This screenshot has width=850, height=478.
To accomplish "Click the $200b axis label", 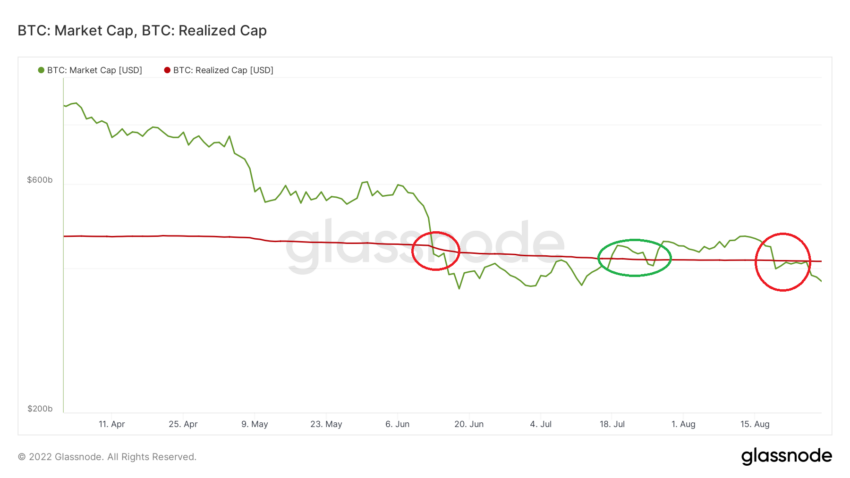I will click(40, 409).
